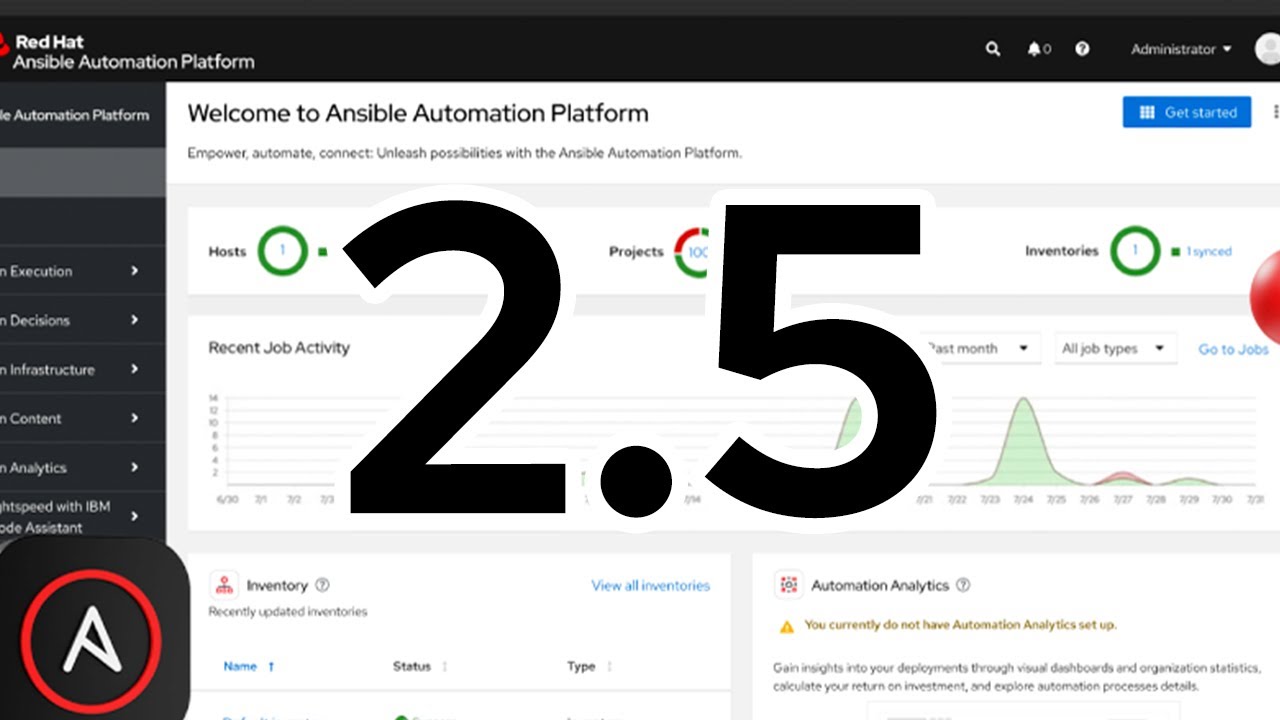
Task: Click the Inventories count circle
Action: click(x=1134, y=251)
